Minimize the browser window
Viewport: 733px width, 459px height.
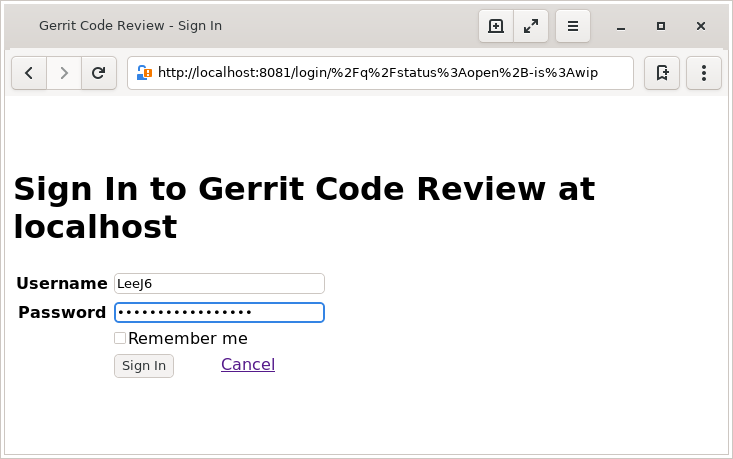coord(621,27)
